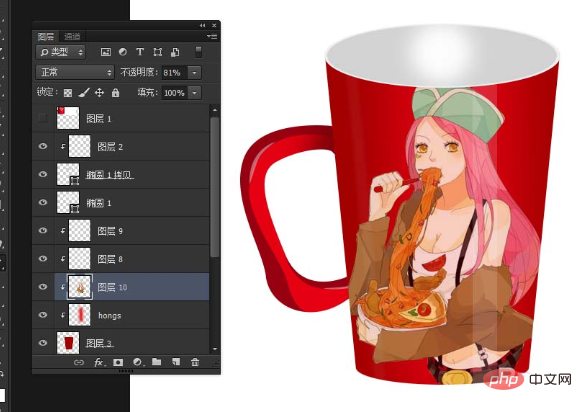Click the 图层 1 layer thumbnail
The width and height of the screenshot is (582, 412).
pyautogui.click(x=68, y=118)
